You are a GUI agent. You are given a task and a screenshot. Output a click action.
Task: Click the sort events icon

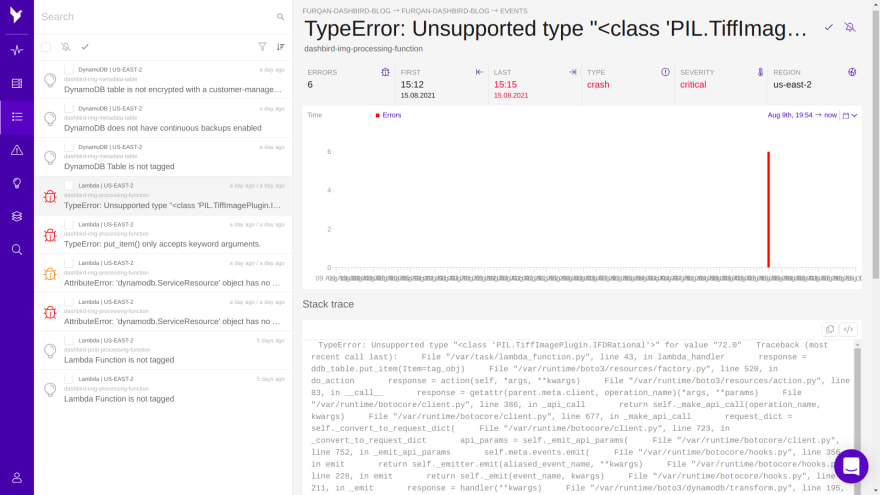281,47
